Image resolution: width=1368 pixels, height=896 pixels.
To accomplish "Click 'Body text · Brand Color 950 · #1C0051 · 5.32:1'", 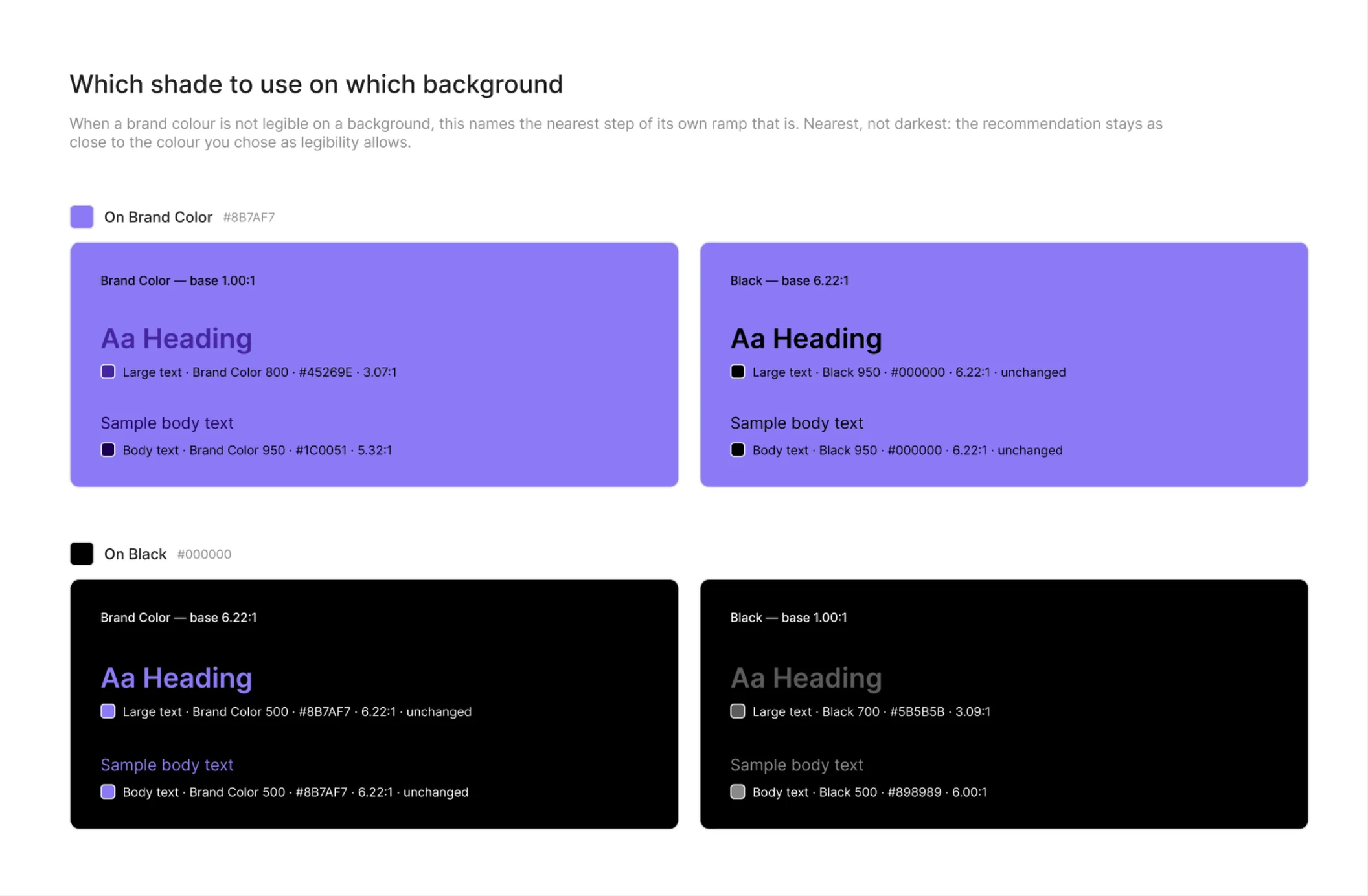I will point(257,451).
